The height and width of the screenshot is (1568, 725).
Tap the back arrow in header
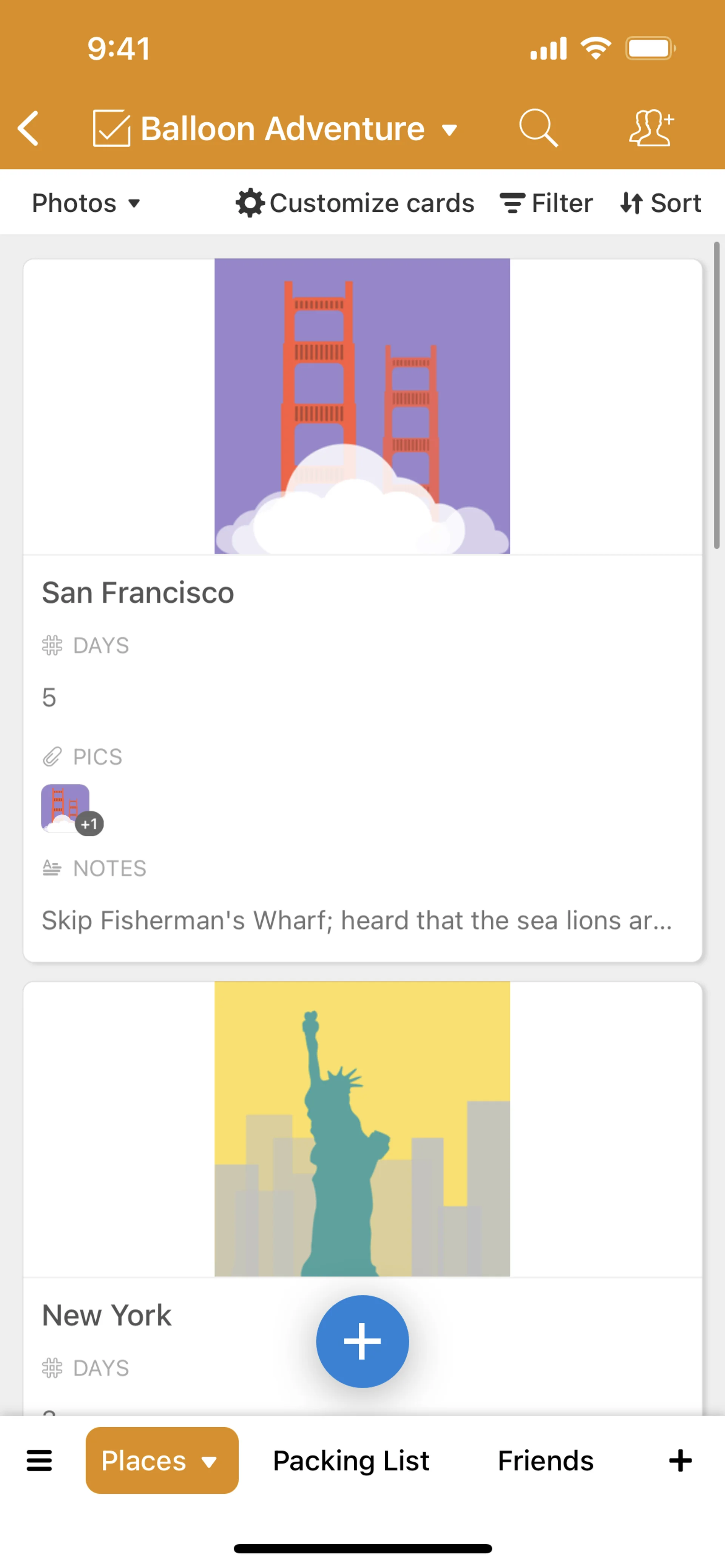coord(29,128)
